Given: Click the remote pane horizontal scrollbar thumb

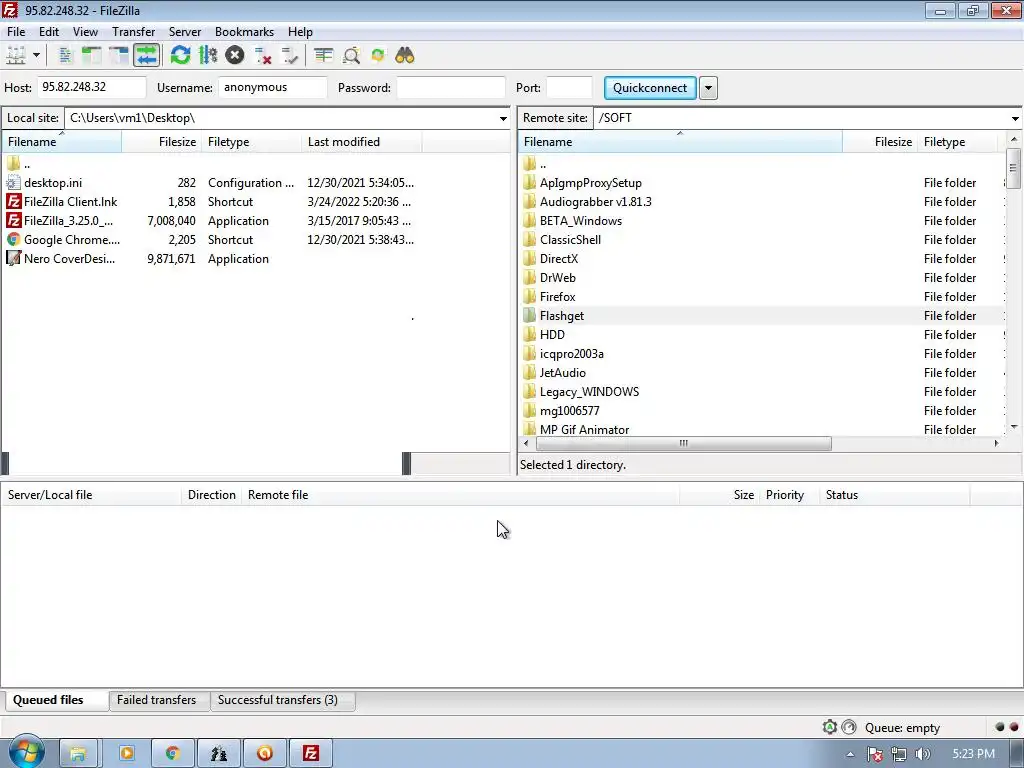Looking at the screenshot, I should [684, 443].
